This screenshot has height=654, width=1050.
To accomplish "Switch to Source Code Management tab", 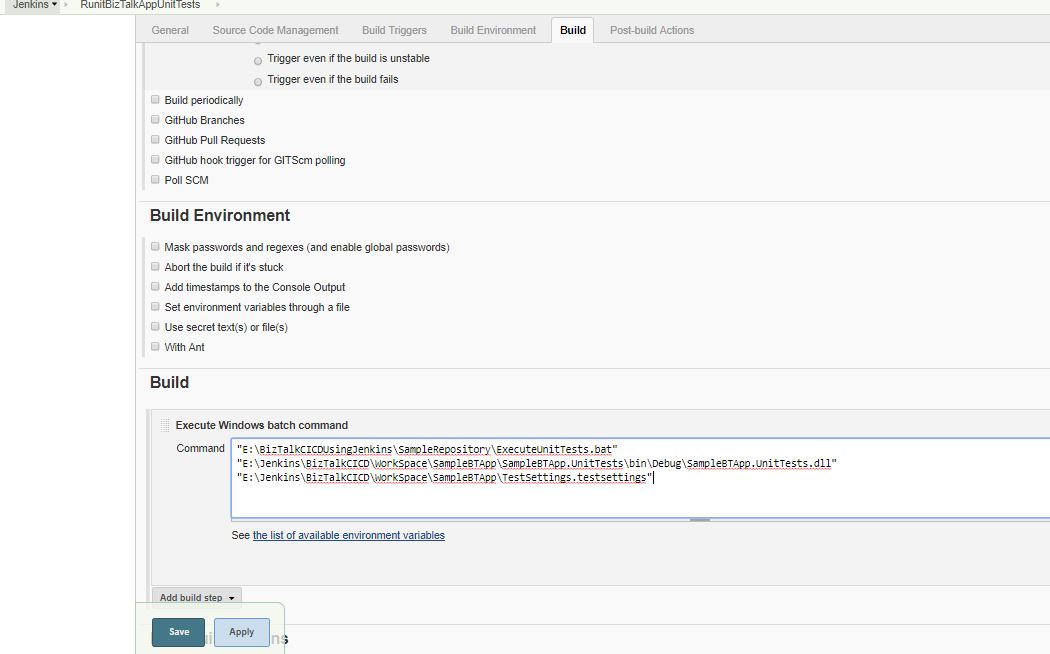I will click(x=275, y=30).
